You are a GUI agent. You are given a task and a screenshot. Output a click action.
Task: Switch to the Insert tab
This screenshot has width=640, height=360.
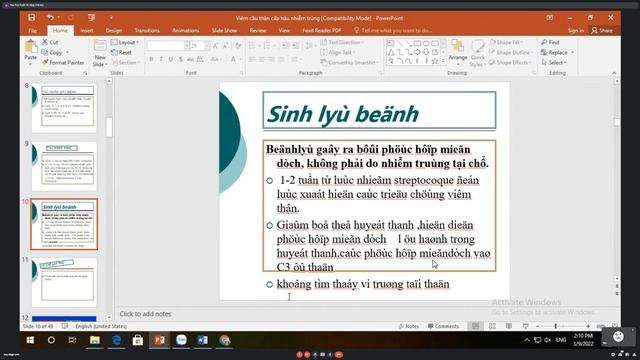[87, 31]
